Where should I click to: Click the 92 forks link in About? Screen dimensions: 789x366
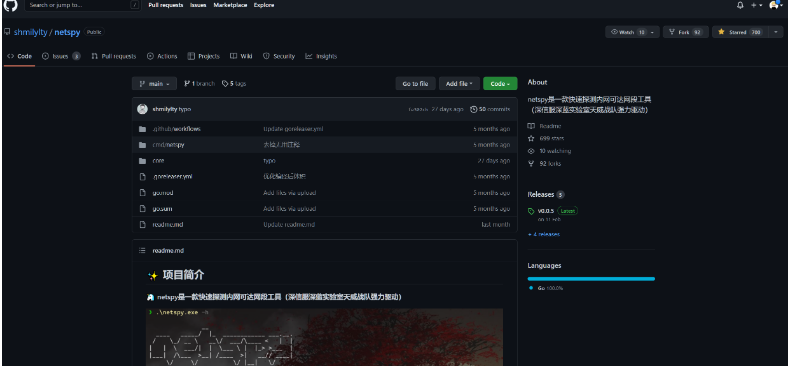tap(544, 164)
